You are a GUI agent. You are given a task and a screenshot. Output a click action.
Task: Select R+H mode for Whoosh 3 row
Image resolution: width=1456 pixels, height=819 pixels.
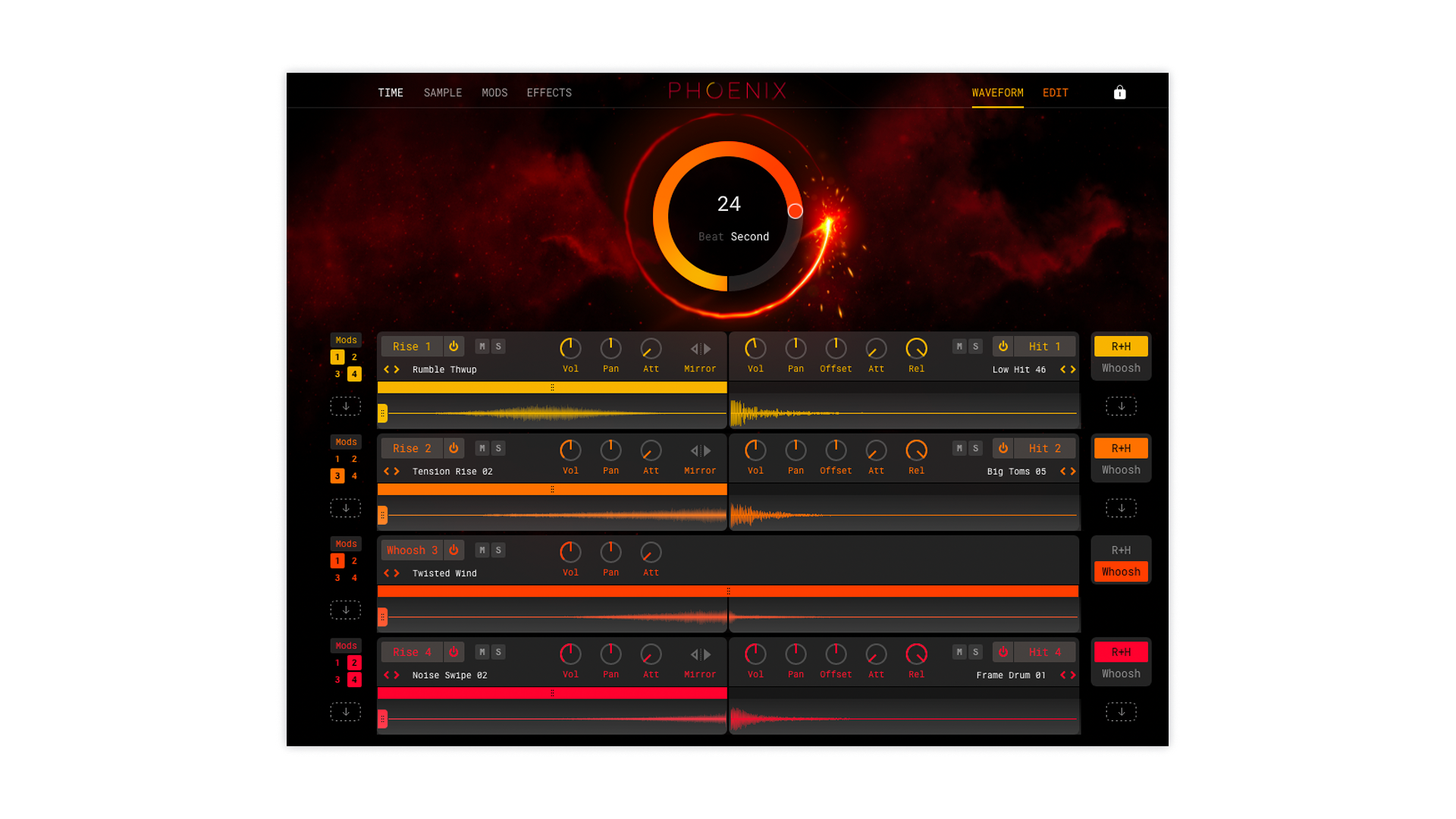click(1121, 551)
